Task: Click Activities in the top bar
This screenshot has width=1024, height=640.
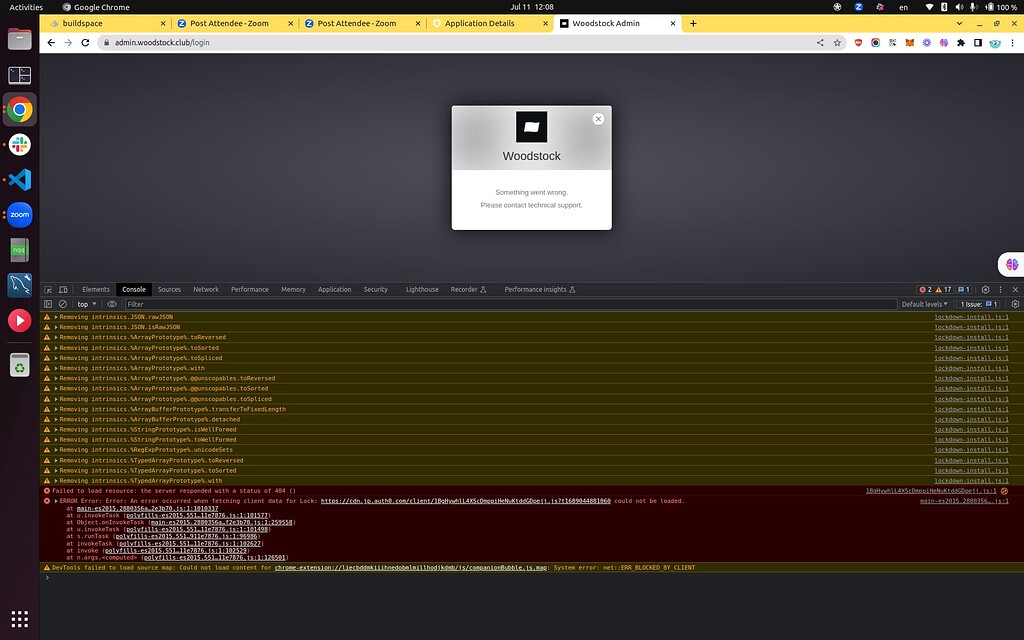Action: click(x=26, y=7)
